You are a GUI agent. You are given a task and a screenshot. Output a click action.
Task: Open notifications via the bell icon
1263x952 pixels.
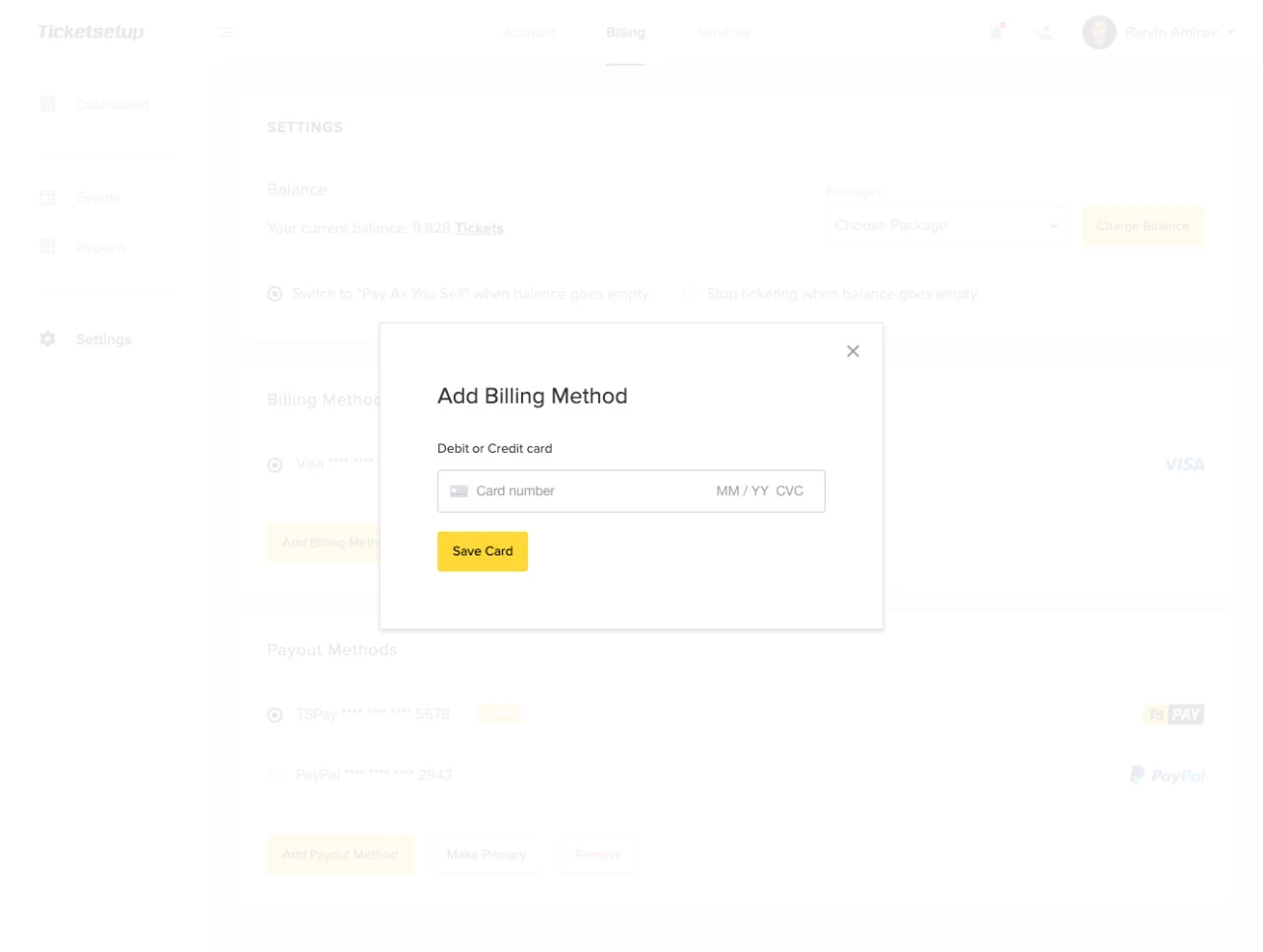(x=995, y=32)
